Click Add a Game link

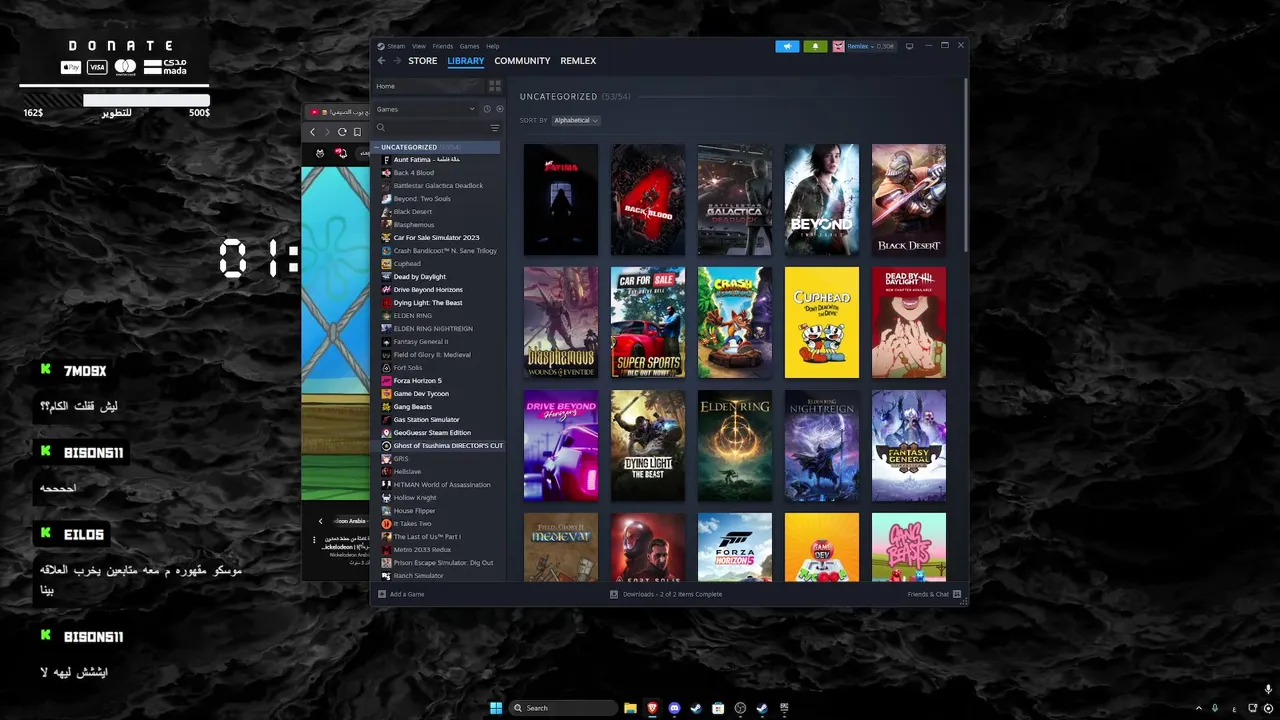coord(407,594)
